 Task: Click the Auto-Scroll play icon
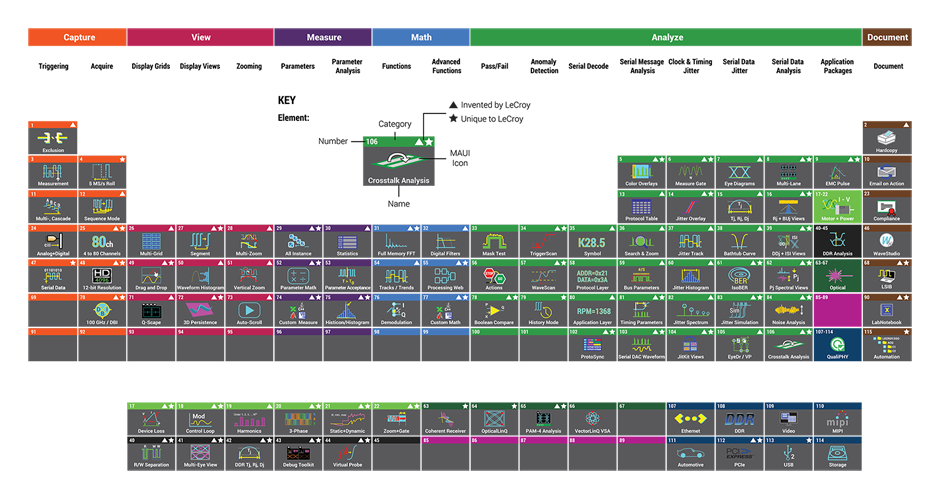click(249, 310)
